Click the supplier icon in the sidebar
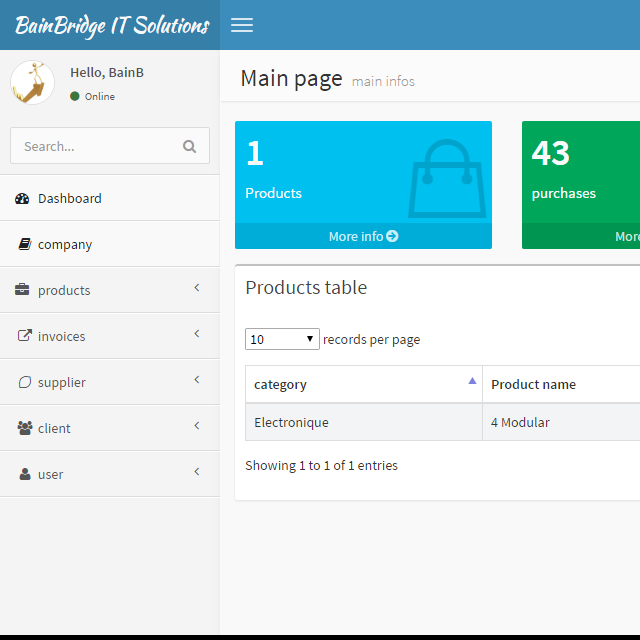 click(24, 382)
